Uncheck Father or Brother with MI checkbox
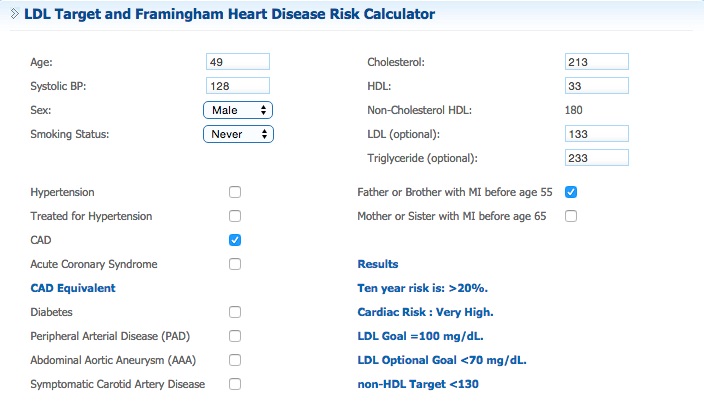Viewport: 704px width, 416px height. coord(571,192)
